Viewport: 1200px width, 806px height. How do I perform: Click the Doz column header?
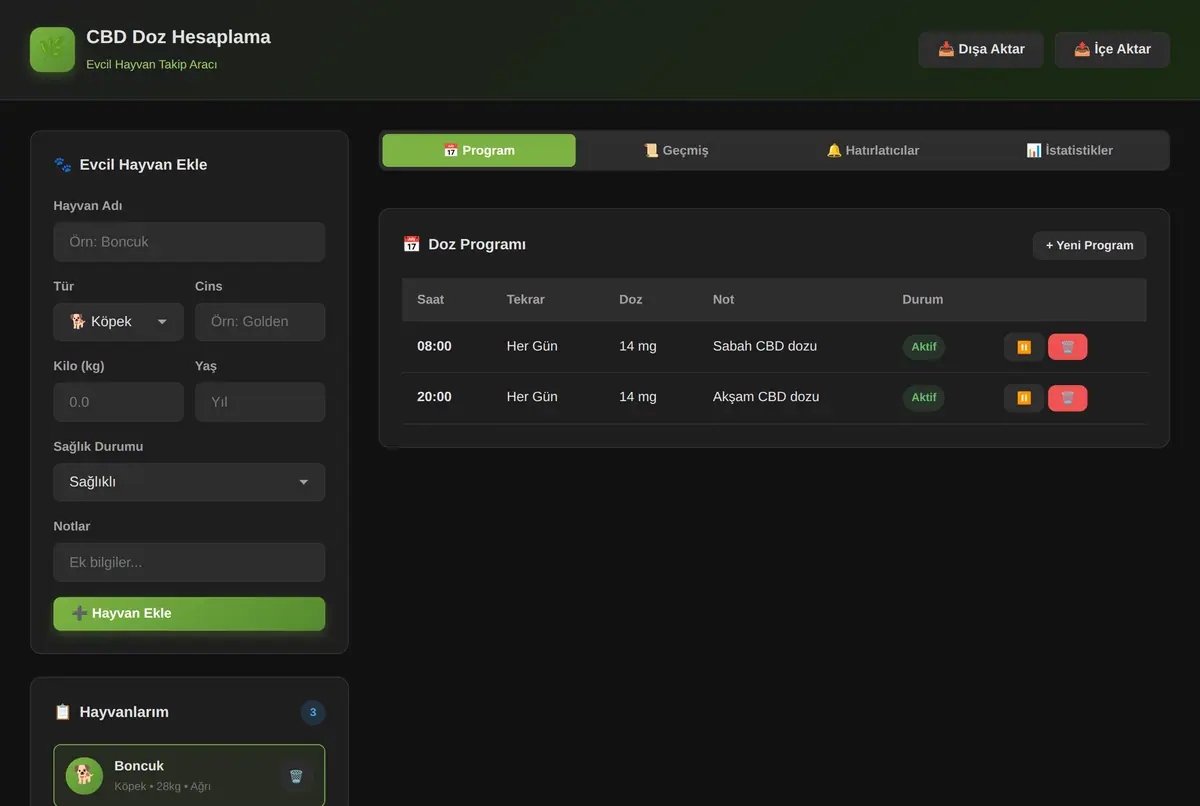(631, 300)
